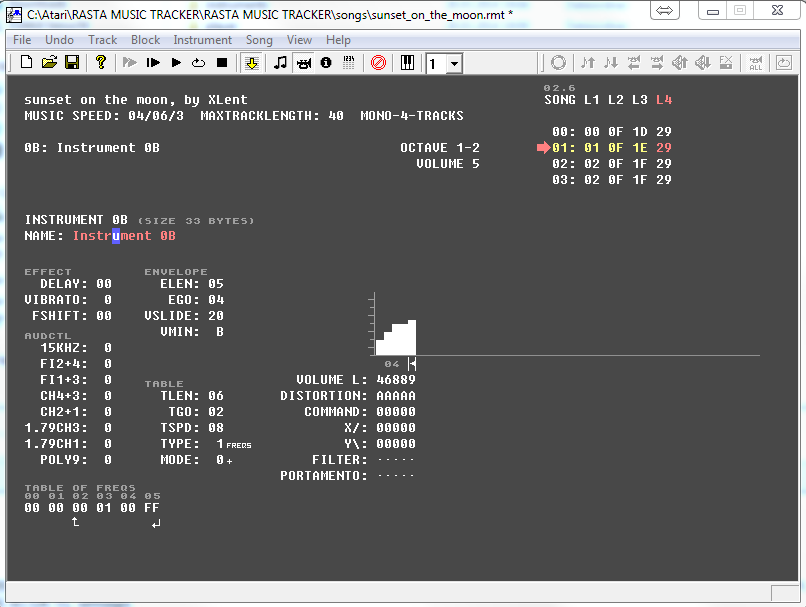Click the loop play icon
This screenshot has width=806, height=607.
point(198,63)
